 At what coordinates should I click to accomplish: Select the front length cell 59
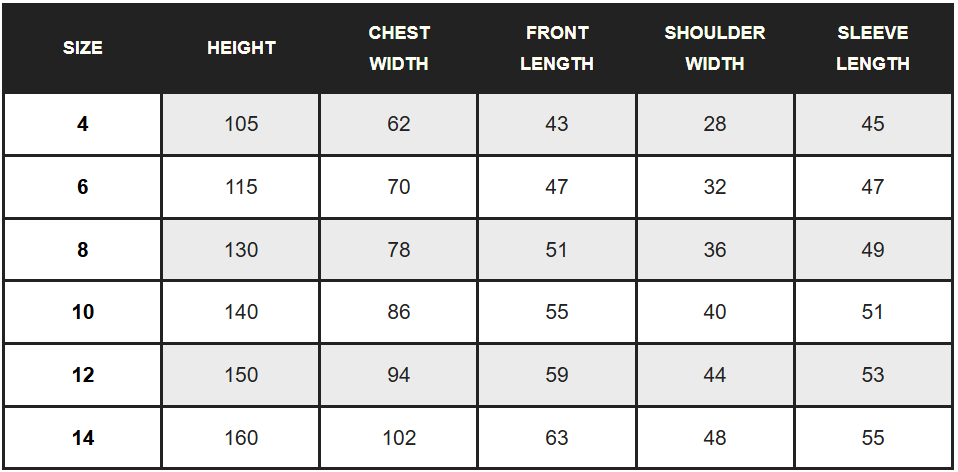point(557,375)
